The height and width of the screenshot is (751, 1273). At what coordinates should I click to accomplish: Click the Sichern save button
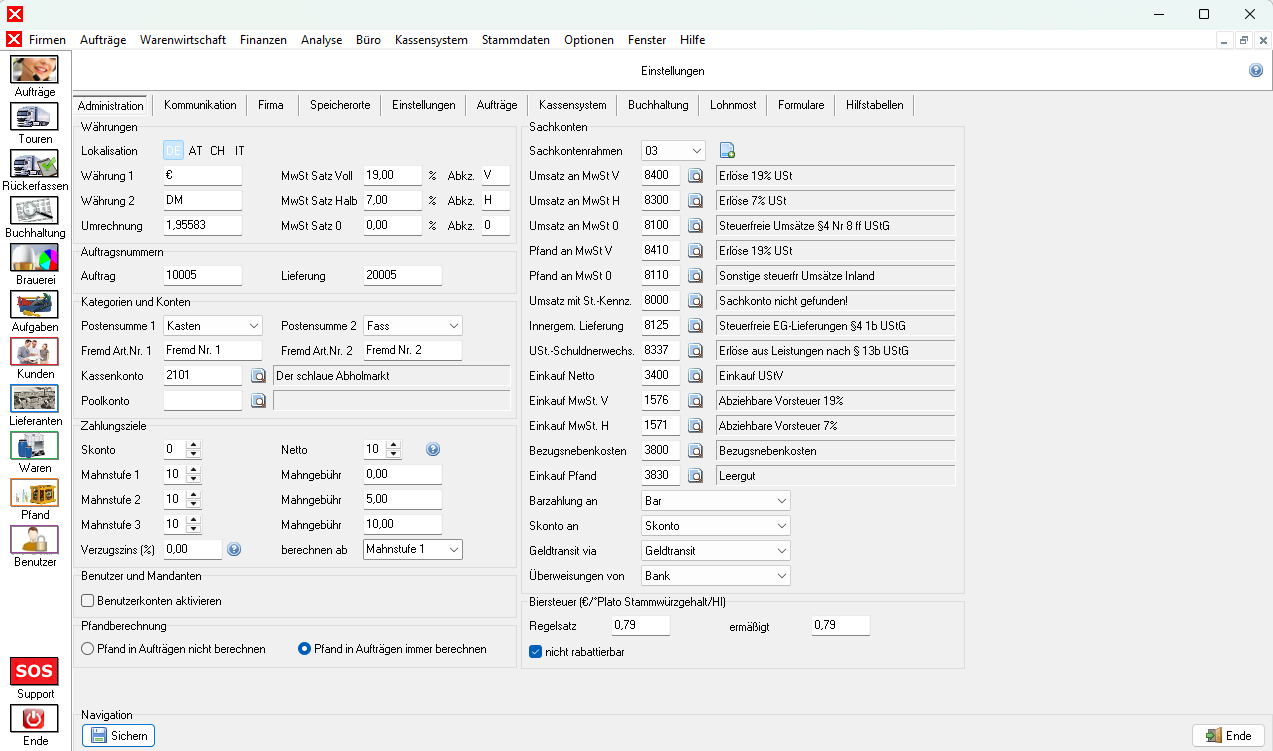pyautogui.click(x=119, y=736)
